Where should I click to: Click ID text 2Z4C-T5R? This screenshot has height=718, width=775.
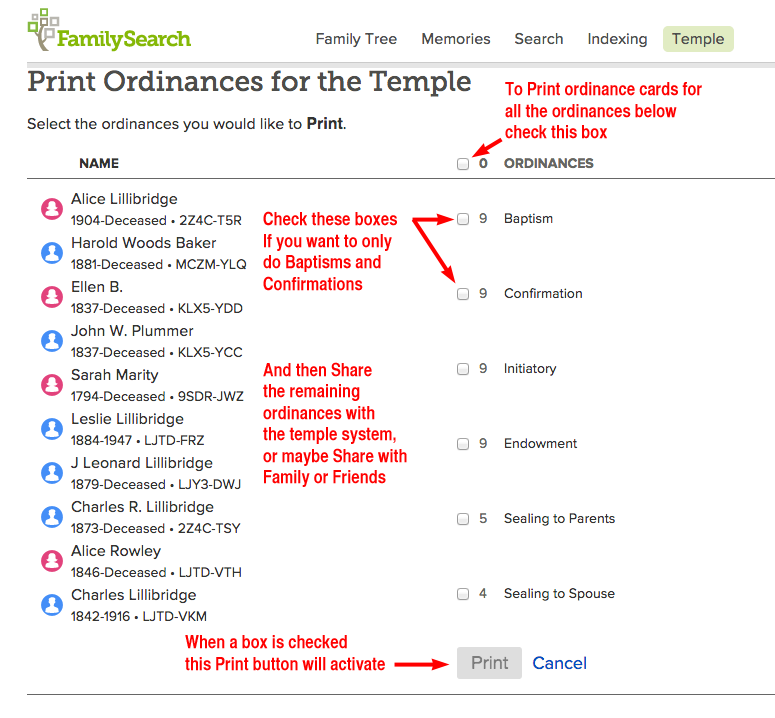210,220
